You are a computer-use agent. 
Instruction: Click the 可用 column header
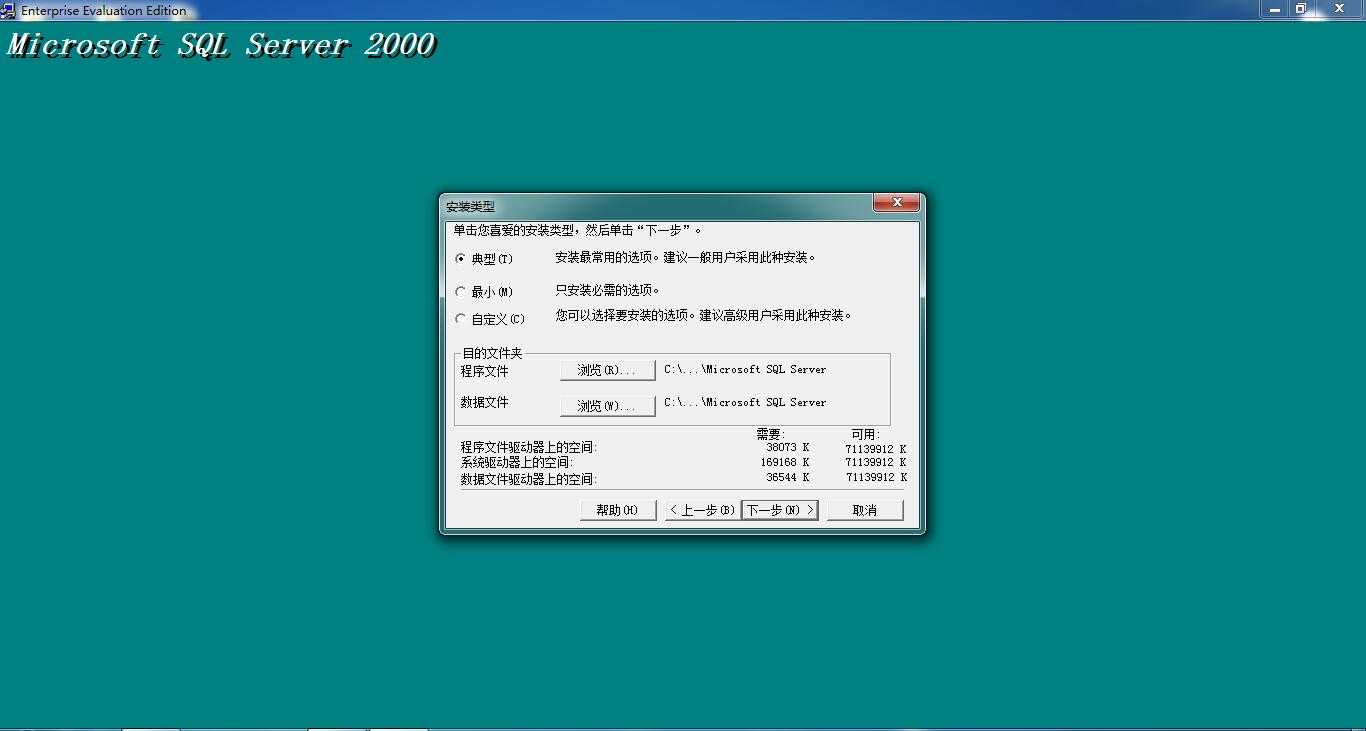point(865,434)
